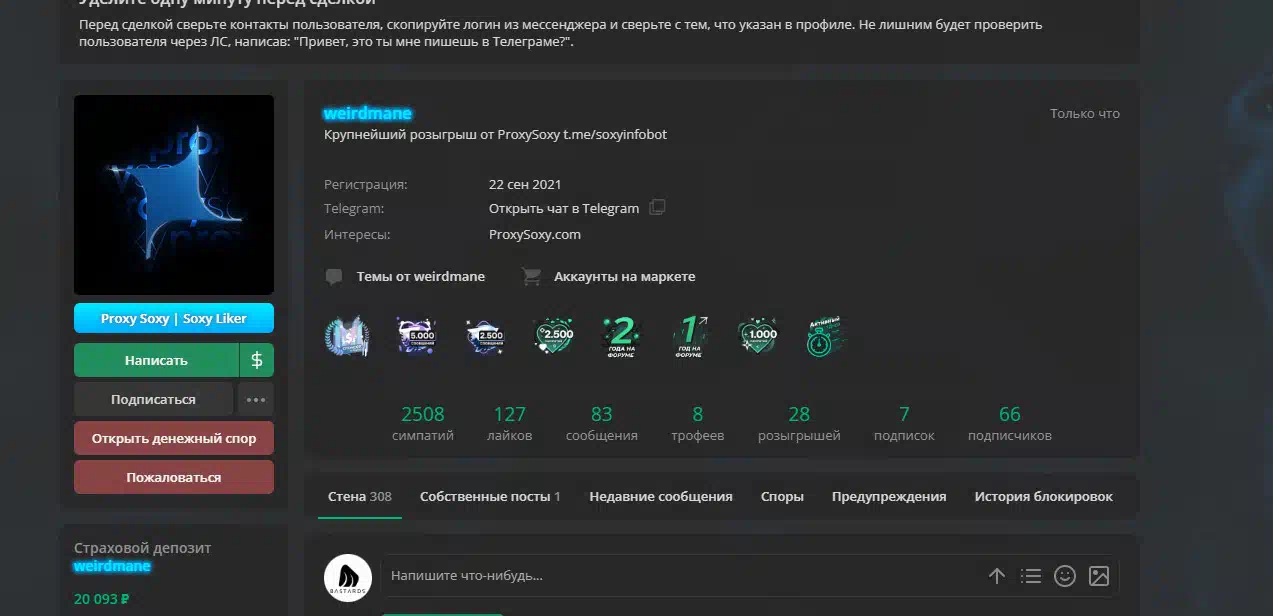Click the green 'Написать' button
Viewport: 1273px width, 616px height.
pos(156,360)
